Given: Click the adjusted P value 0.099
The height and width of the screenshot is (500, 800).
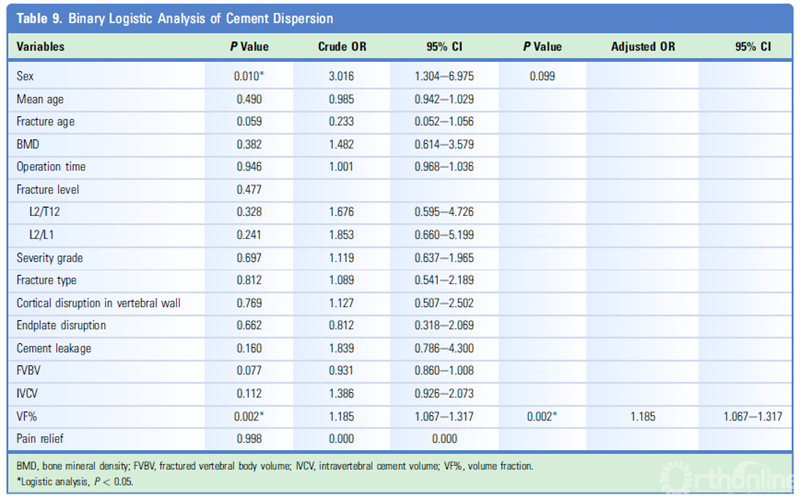Looking at the screenshot, I should coord(541,75).
